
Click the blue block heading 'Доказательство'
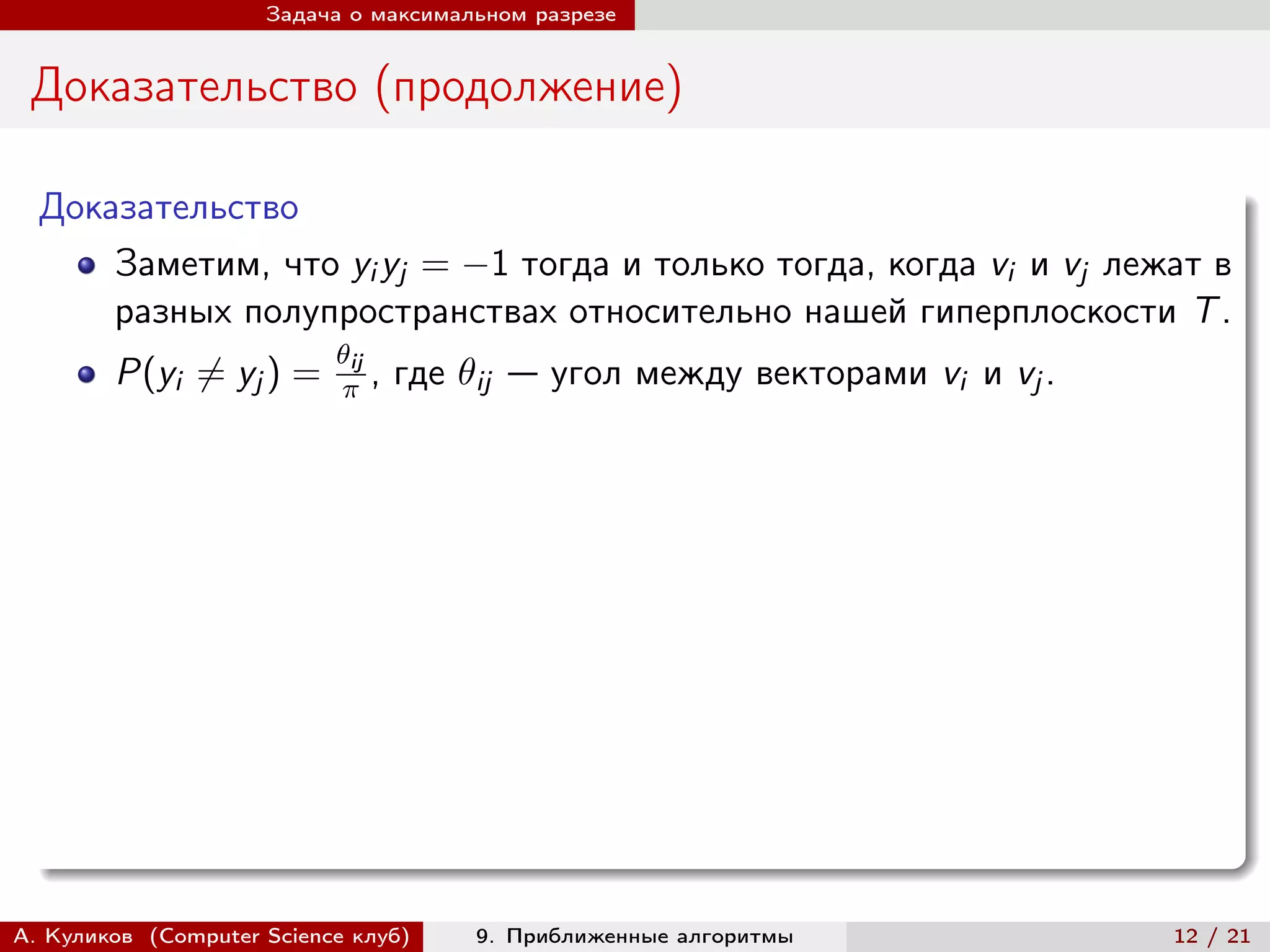point(169,207)
